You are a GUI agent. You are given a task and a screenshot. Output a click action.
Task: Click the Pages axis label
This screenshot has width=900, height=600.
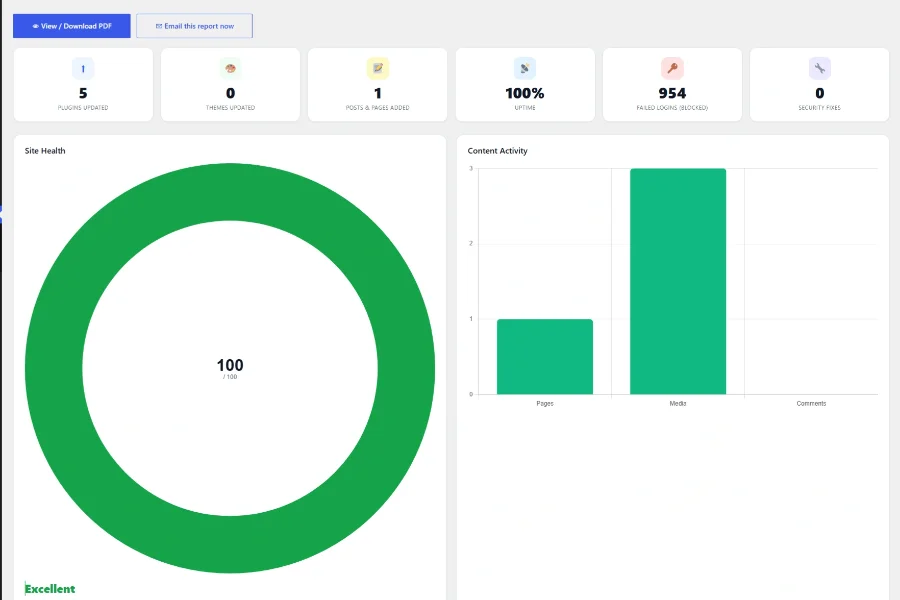click(545, 404)
